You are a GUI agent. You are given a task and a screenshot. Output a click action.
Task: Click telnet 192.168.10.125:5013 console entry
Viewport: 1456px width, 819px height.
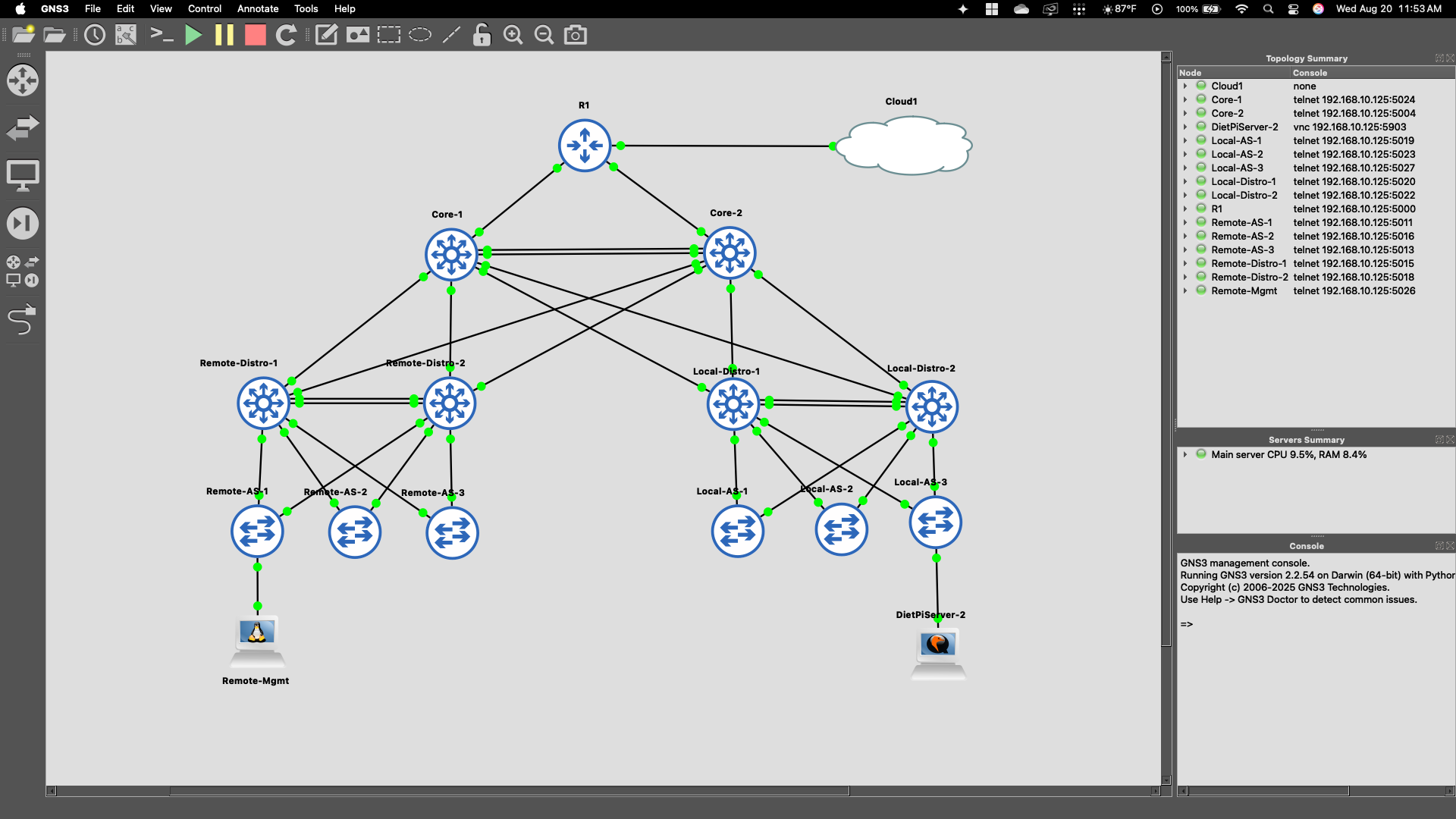[x=1353, y=250]
